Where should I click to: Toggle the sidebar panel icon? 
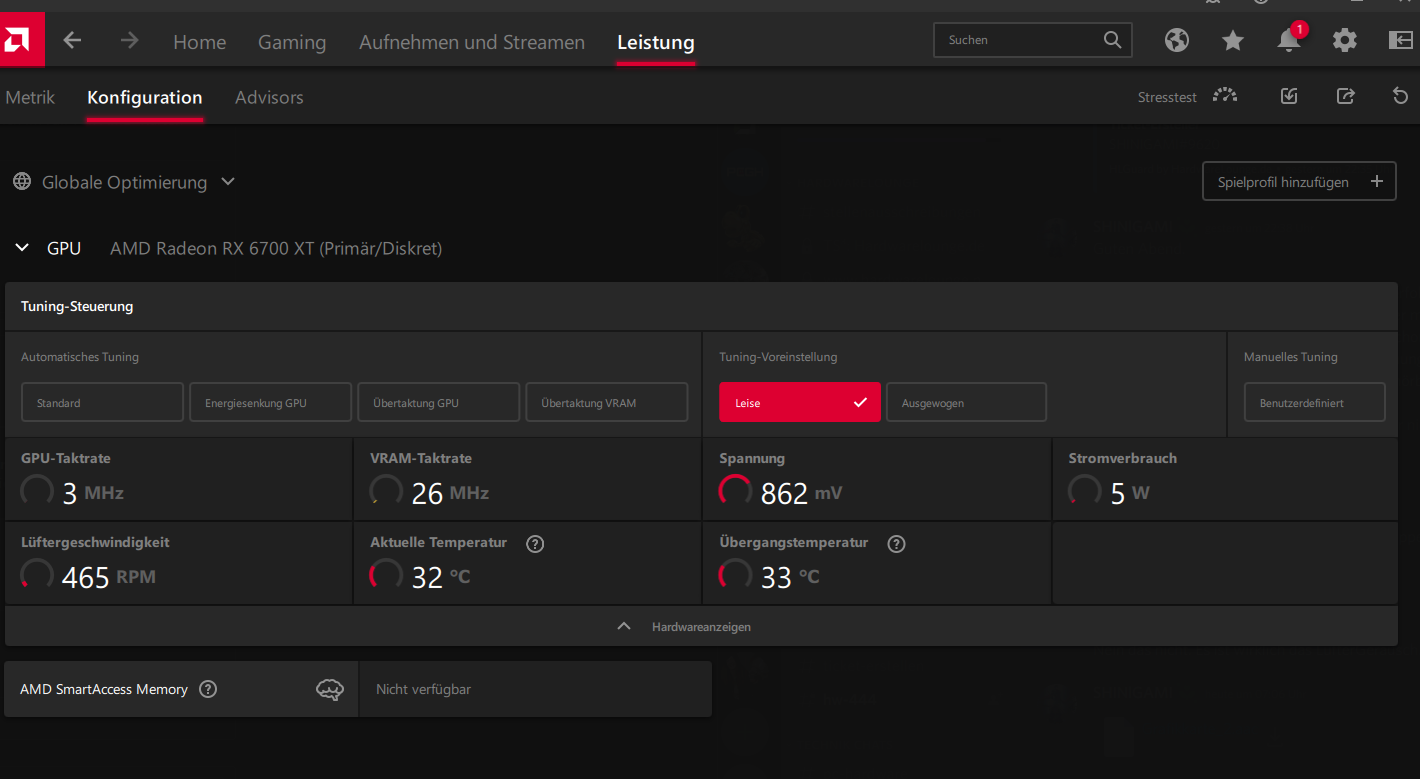pos(1400,40)
